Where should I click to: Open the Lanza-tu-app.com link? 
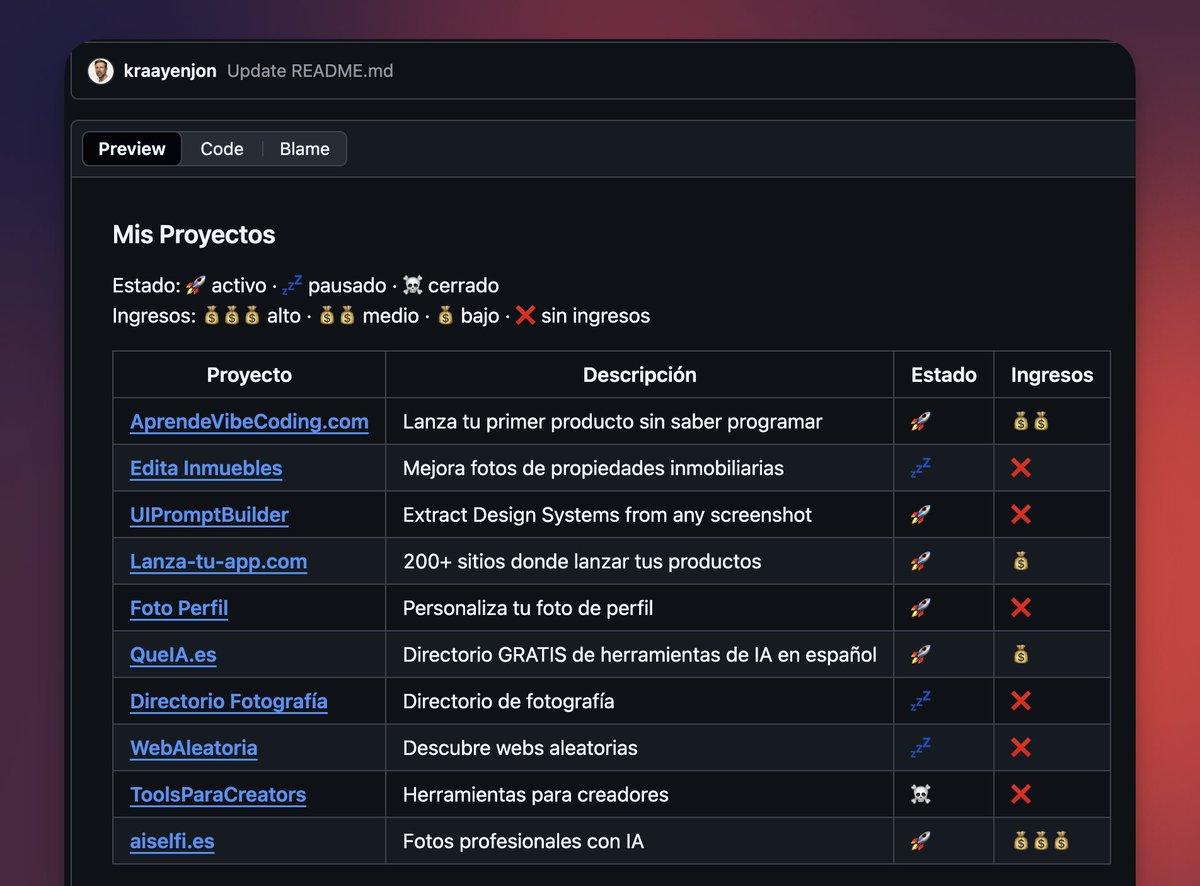tap(218, 562)
